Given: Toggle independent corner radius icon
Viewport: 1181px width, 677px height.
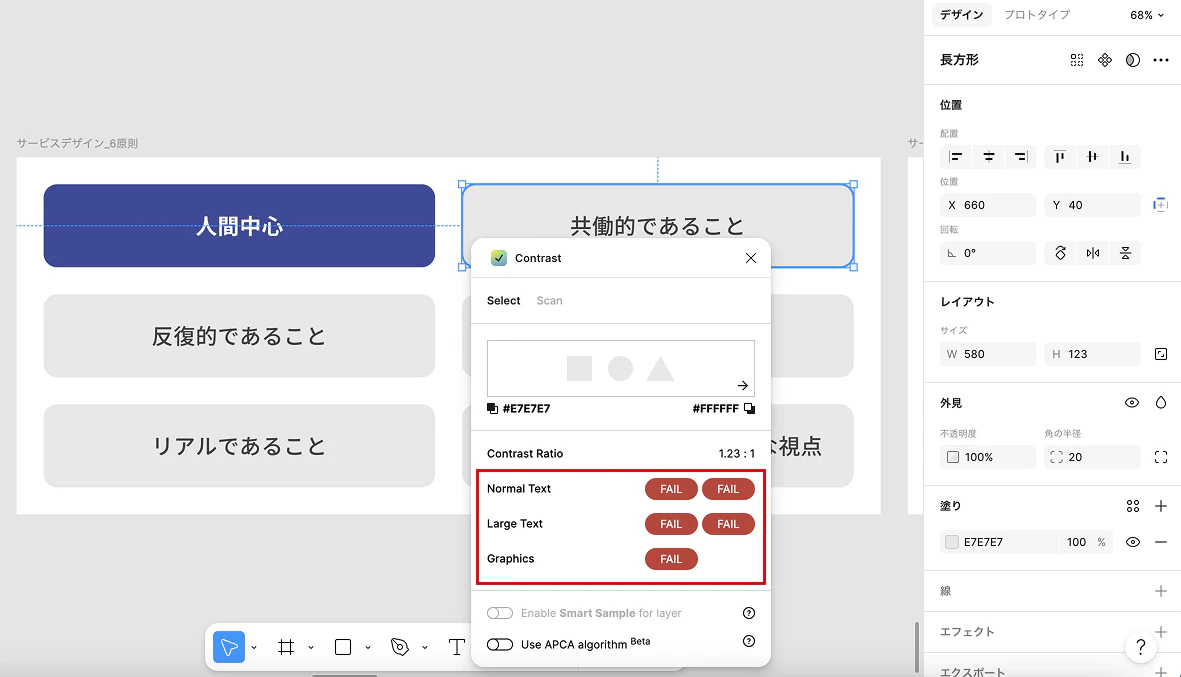Looking at the screenshot, I should 1161,457.
